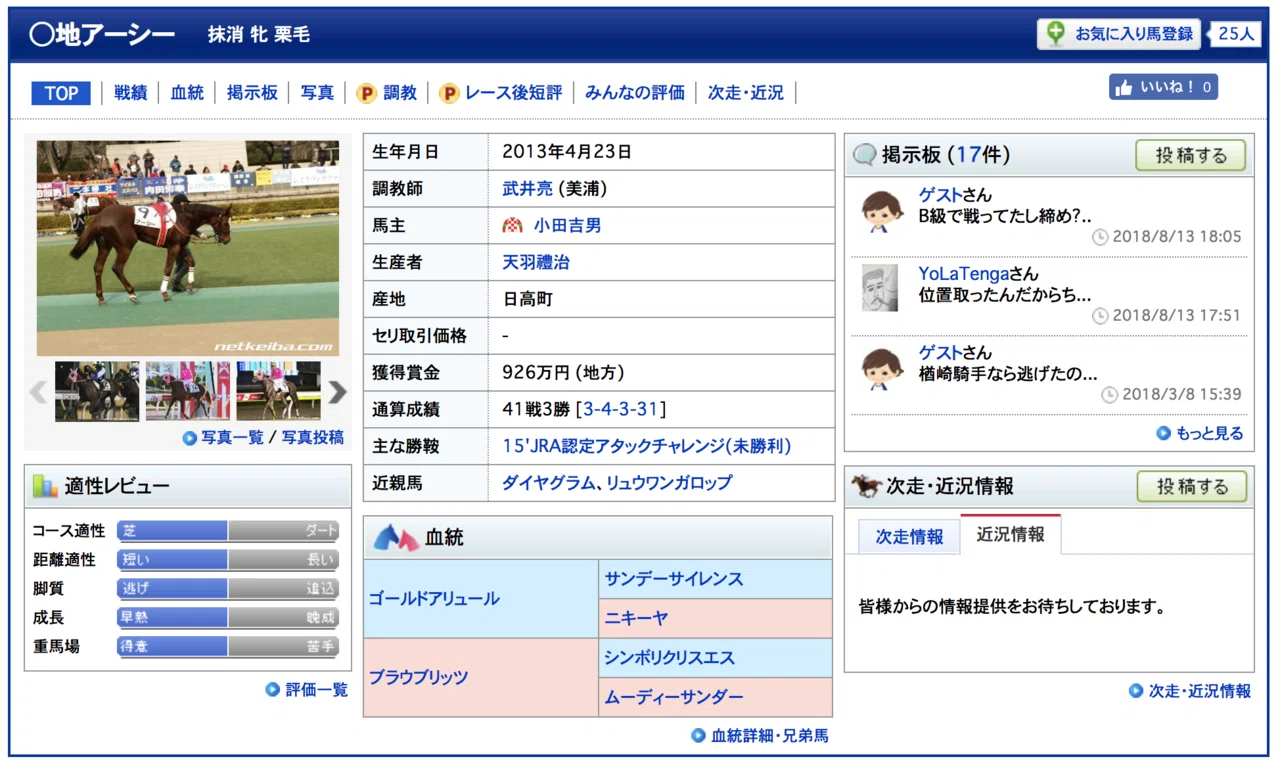1280x761 pixels.
Task: Click the speech-bubble icon by 掲示板
Action: (864, 155)
